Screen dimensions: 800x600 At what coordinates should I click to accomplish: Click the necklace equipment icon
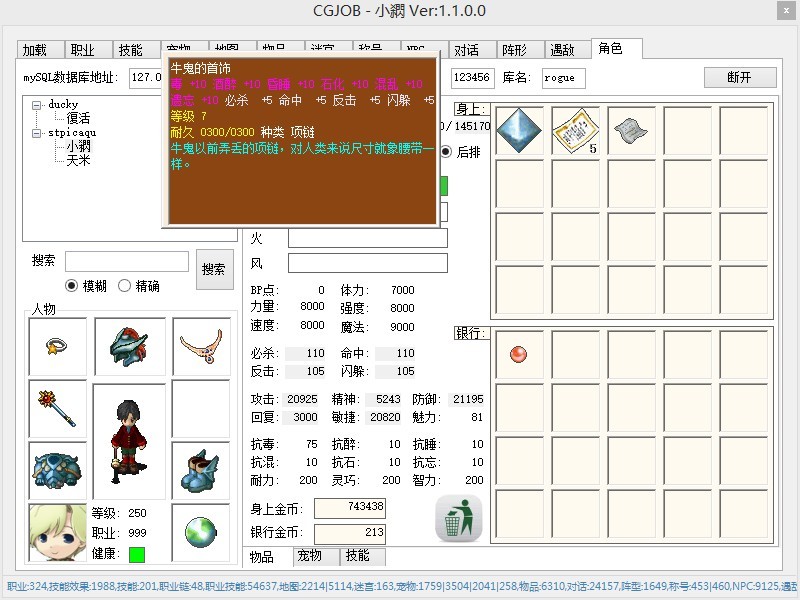click(x=201, y=347)
